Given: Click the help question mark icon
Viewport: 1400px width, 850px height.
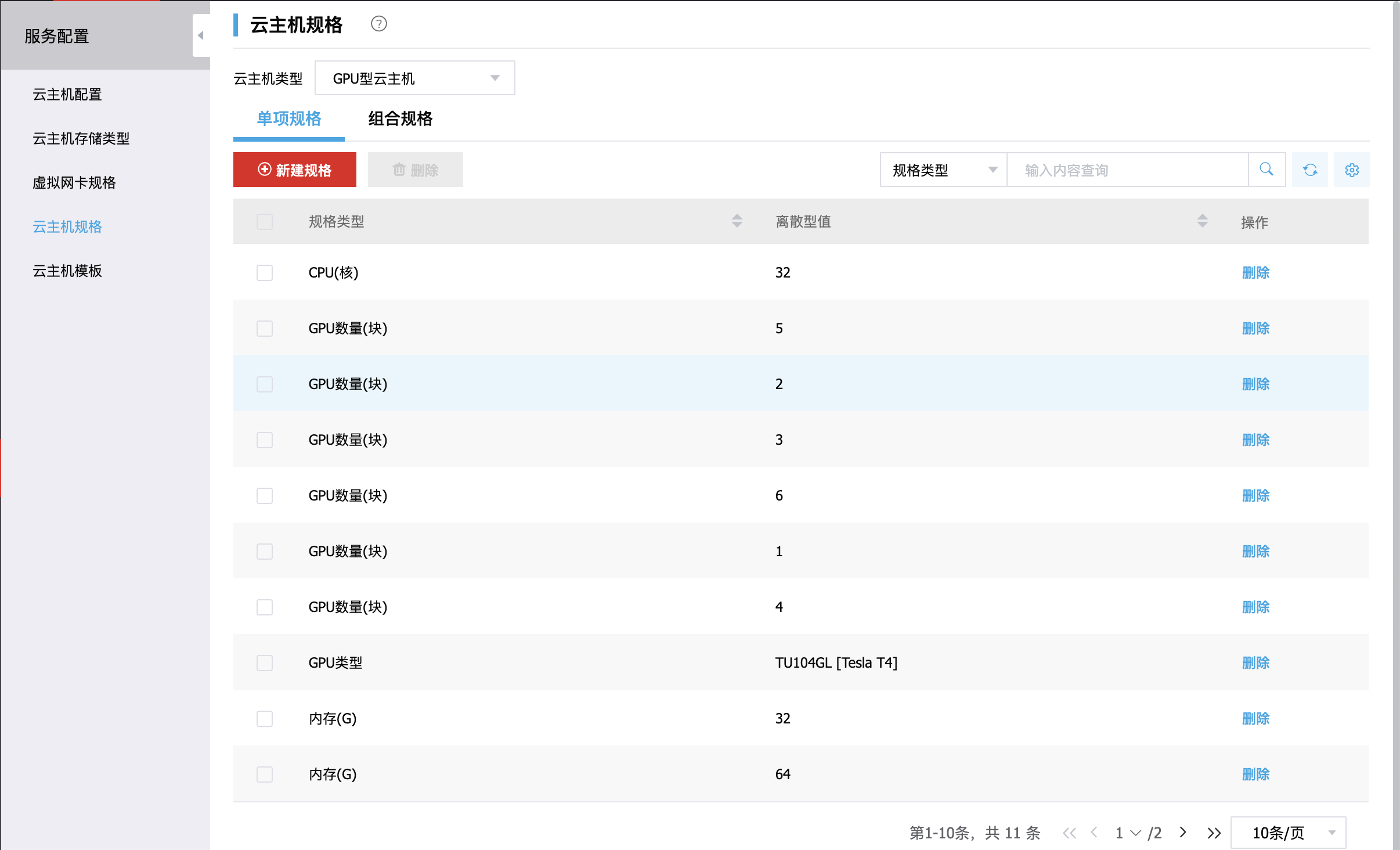Looking at the screenshot, I should (378, 24).
